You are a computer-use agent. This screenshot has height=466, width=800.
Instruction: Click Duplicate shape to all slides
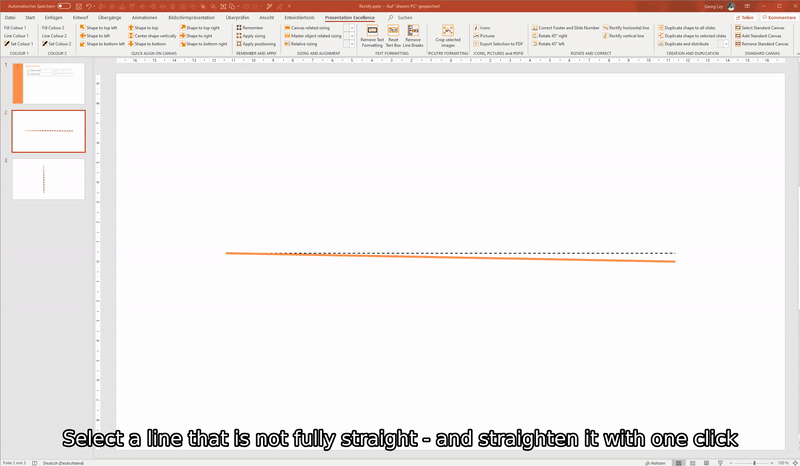(686, 28)
